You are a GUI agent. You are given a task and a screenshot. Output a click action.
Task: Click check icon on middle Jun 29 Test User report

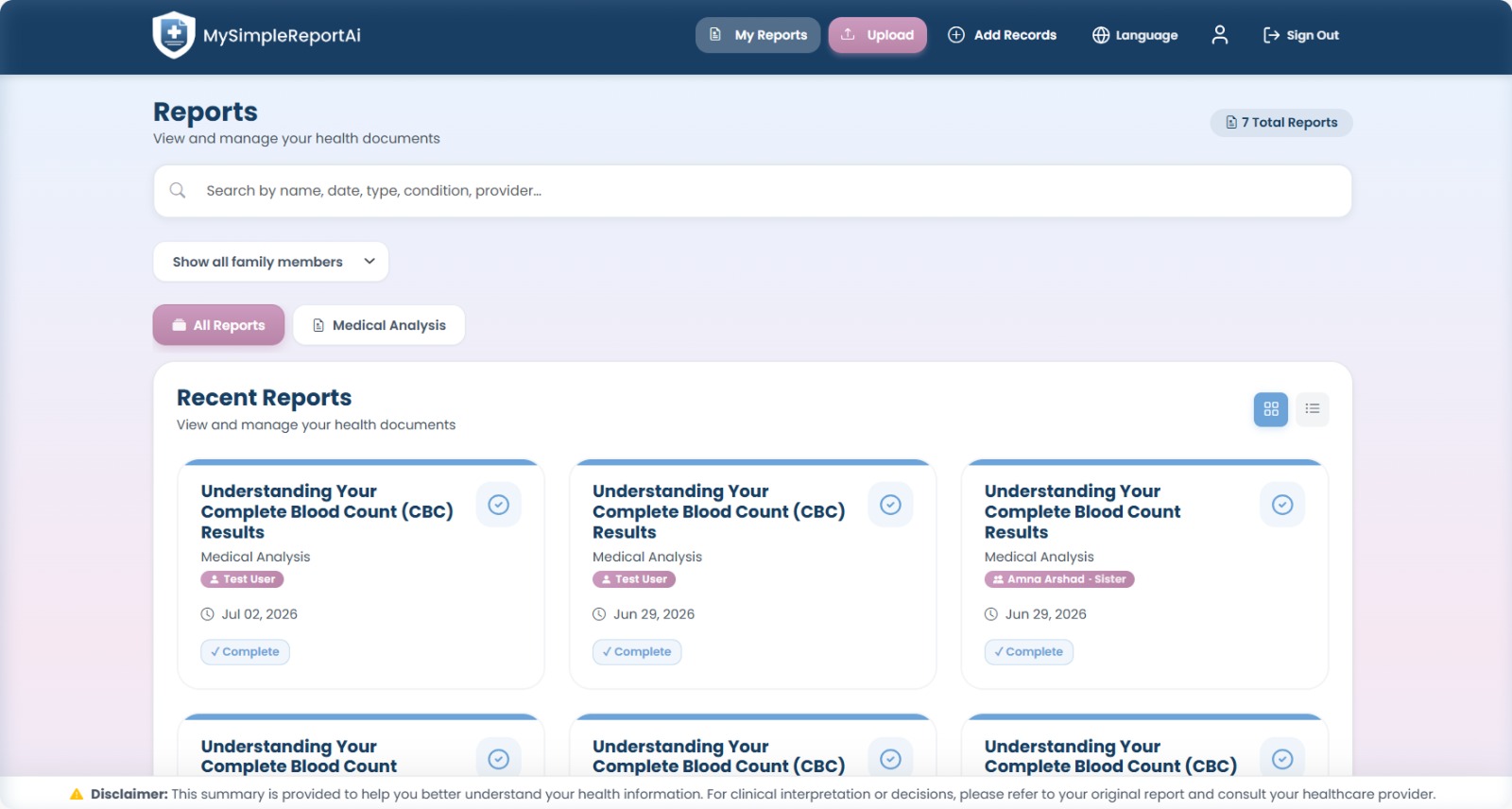890,505
